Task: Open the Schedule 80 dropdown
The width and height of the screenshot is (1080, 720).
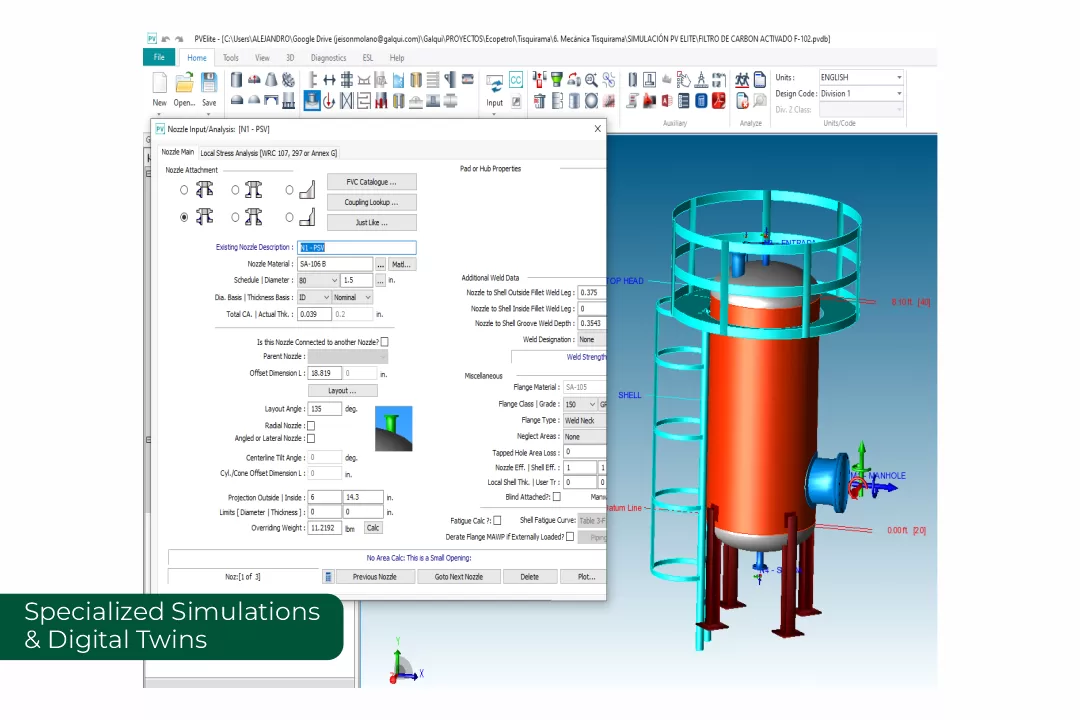Action: pyautogui.click(x=318, y=280)
